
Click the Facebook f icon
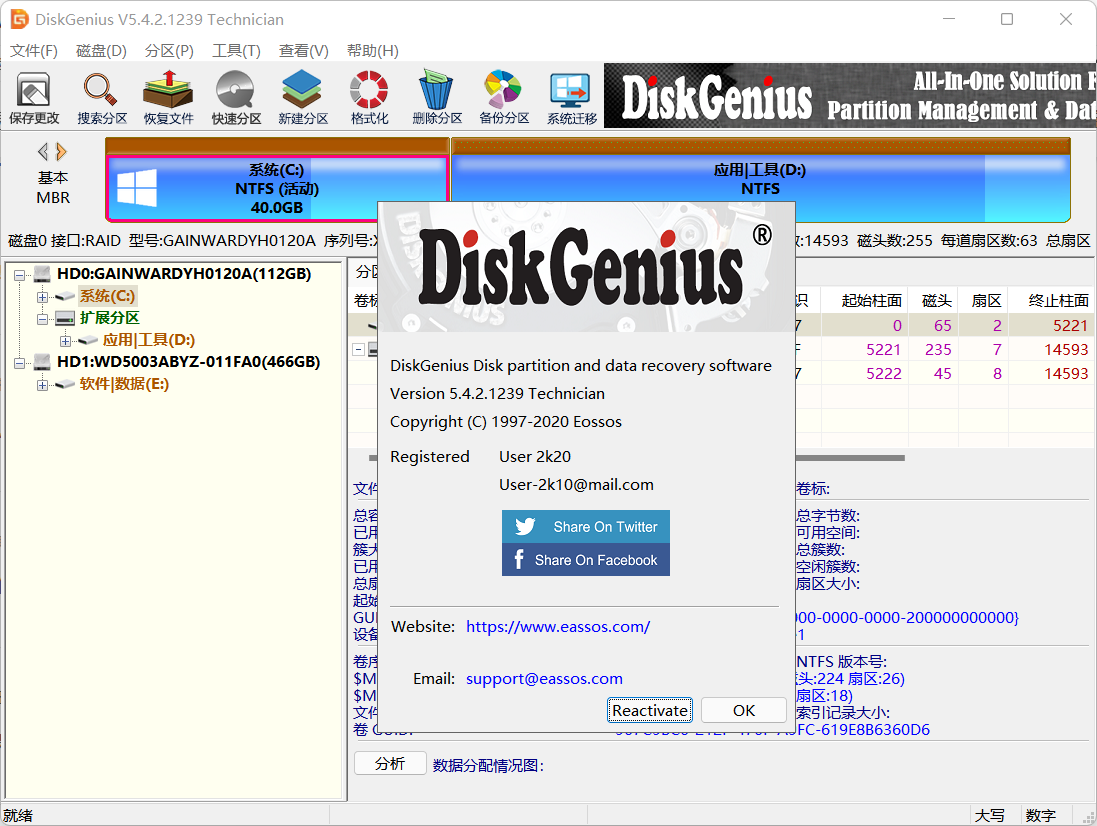click(x=518, y=560)
